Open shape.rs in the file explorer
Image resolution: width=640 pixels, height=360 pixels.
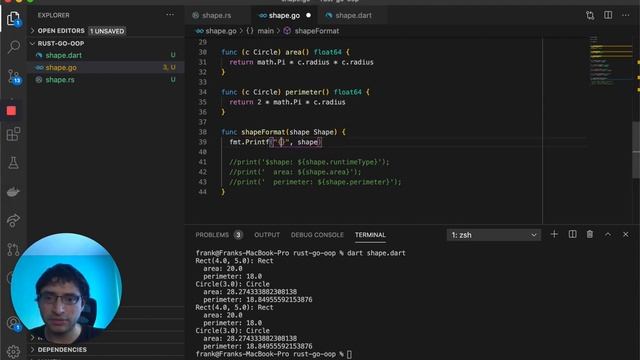tap(60, 80)
